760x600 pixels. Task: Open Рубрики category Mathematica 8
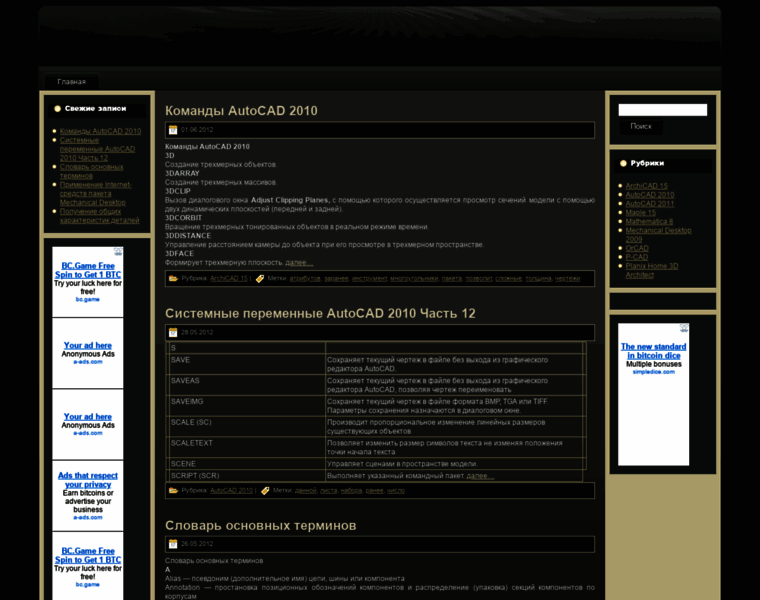[649, 221]
